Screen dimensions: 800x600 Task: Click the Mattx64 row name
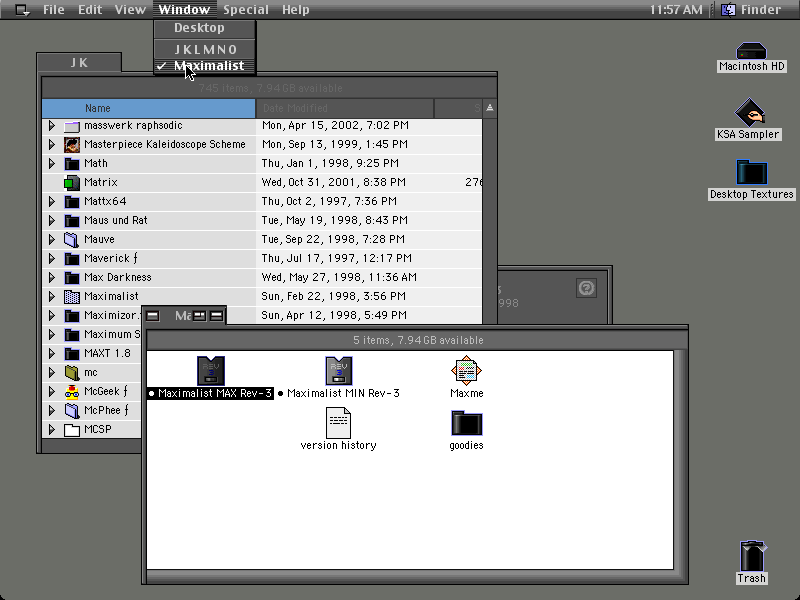click(105, 202)
